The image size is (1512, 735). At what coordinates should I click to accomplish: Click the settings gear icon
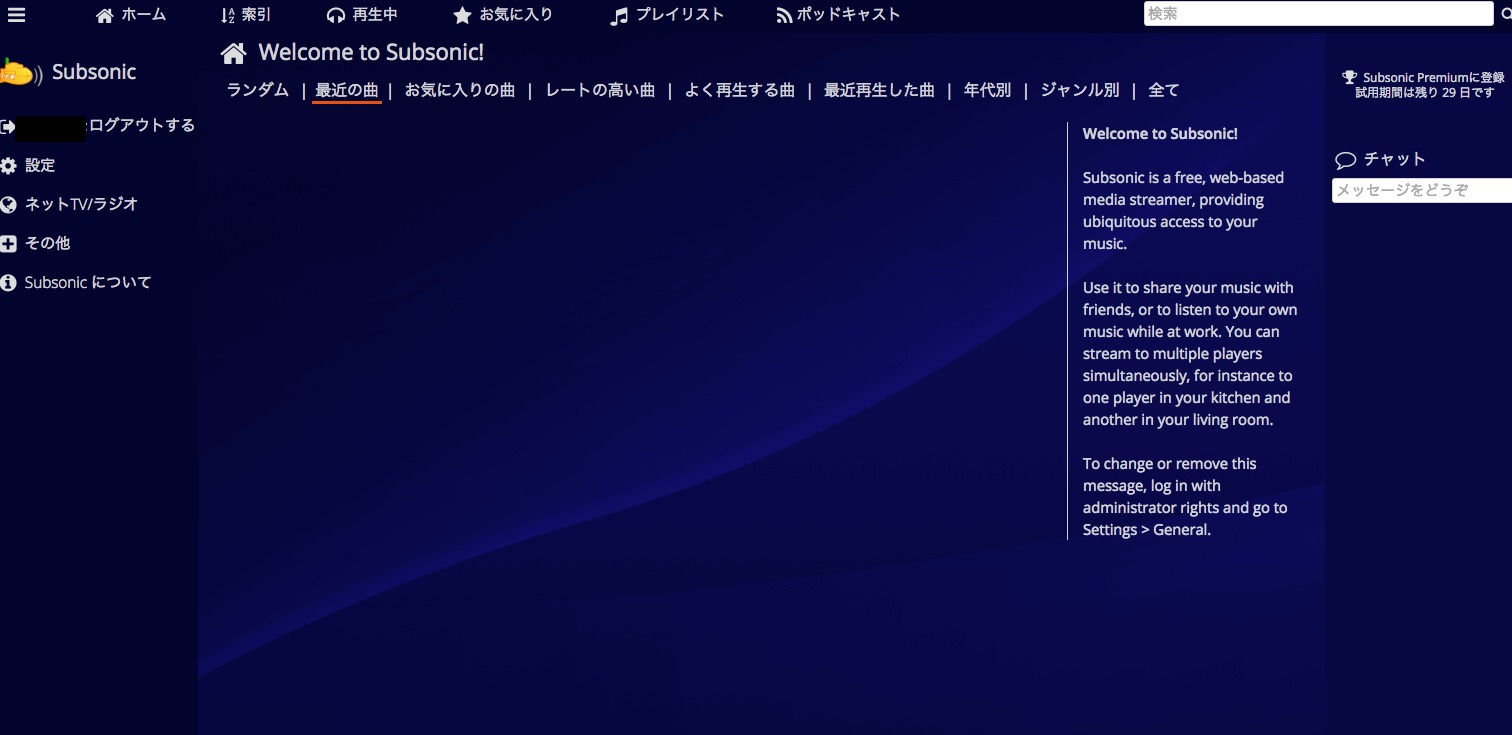pyautogui.click(x=9, y=166)
